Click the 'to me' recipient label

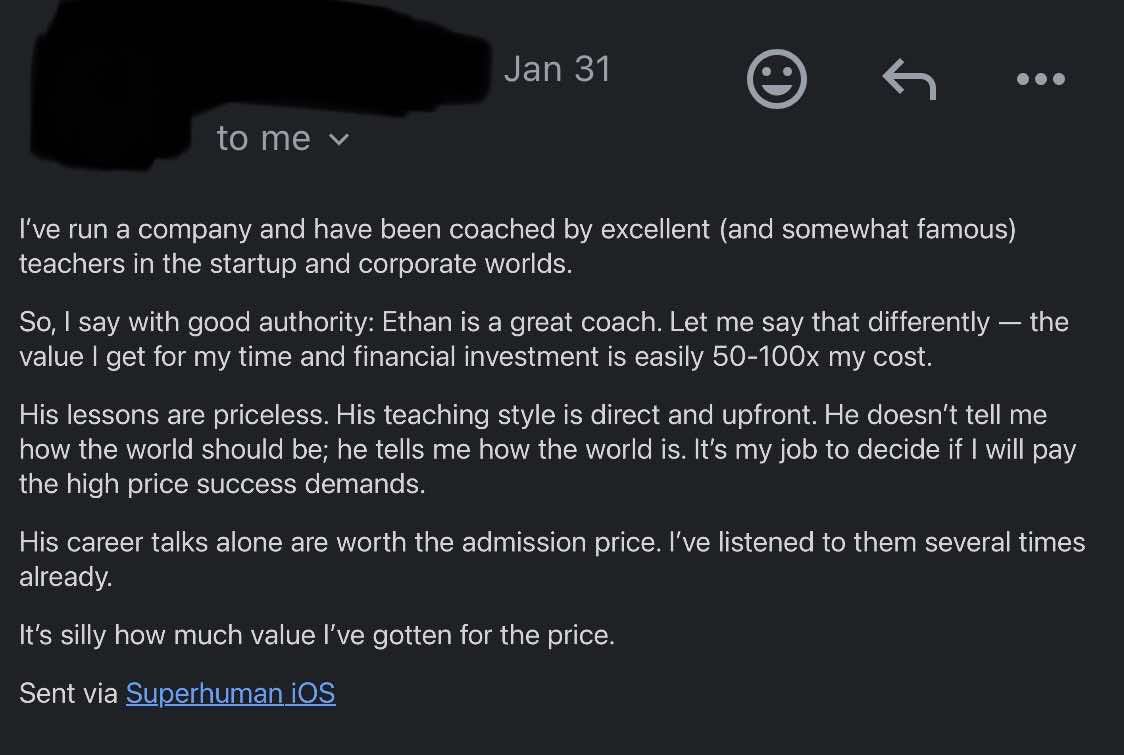(264, 138)
